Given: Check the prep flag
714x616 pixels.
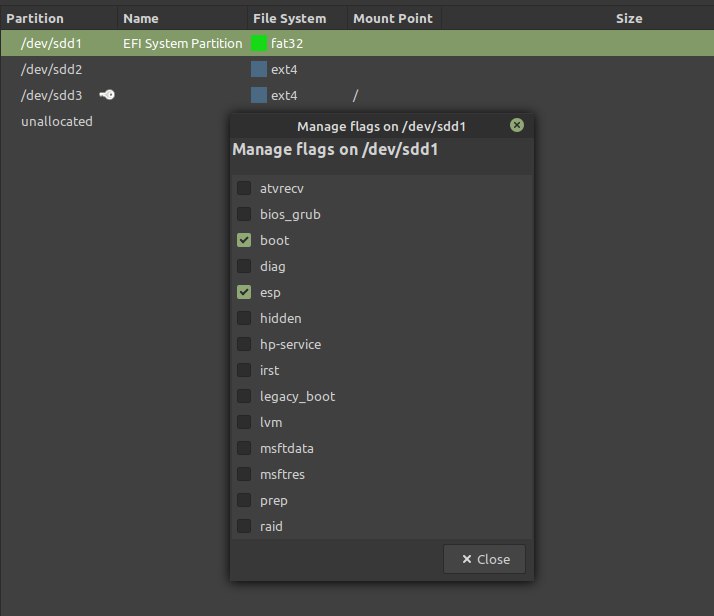Looking at the screenshot, I should [244, 499].
